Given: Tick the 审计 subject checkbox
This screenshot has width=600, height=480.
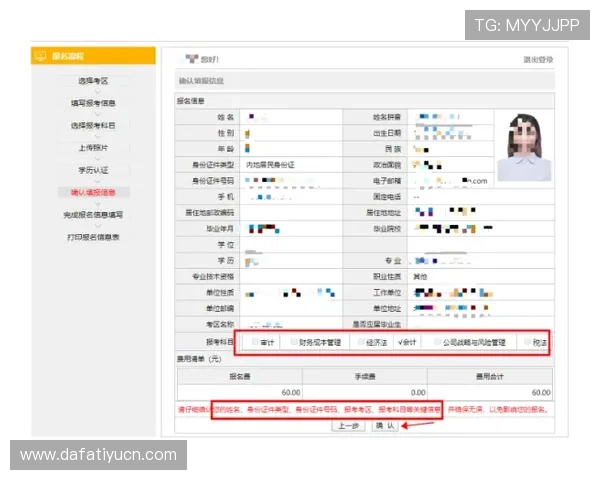Looking at the screenshot, I should point(255,342).
